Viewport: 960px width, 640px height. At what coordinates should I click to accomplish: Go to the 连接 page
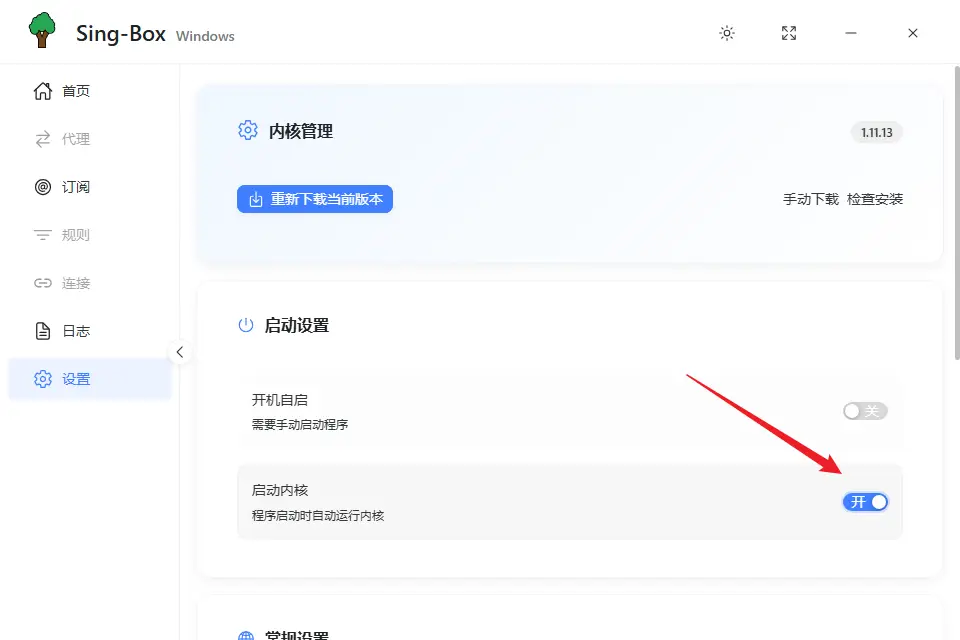(x=76, y=283)
